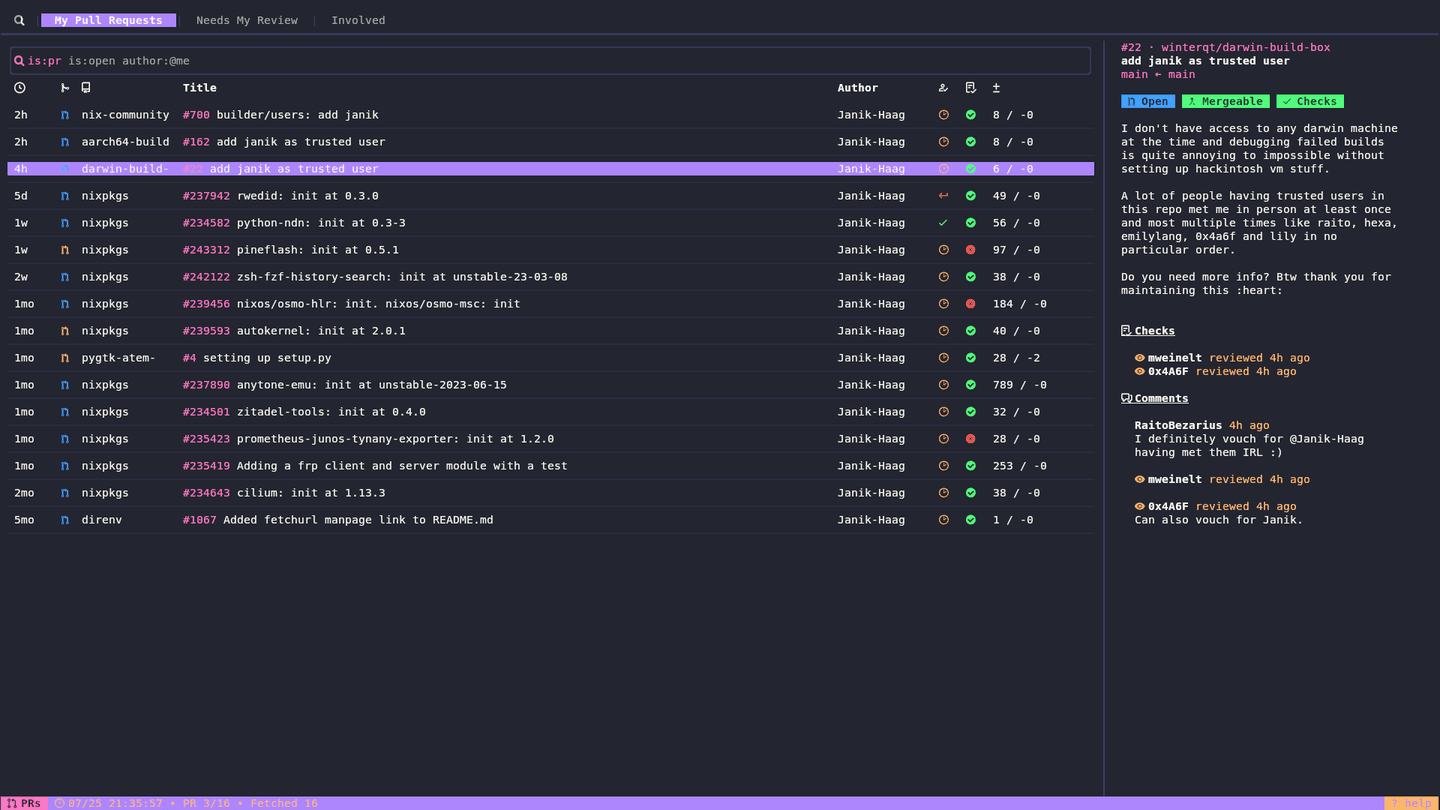
Task: Open the Involved tab
Action: pyautogui.click(x=357, y=19)
